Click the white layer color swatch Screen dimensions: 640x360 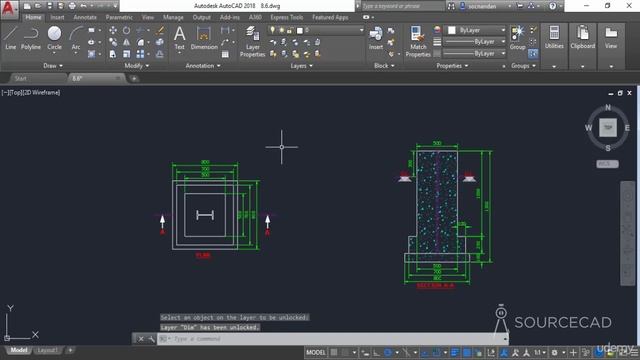[300, 31]
